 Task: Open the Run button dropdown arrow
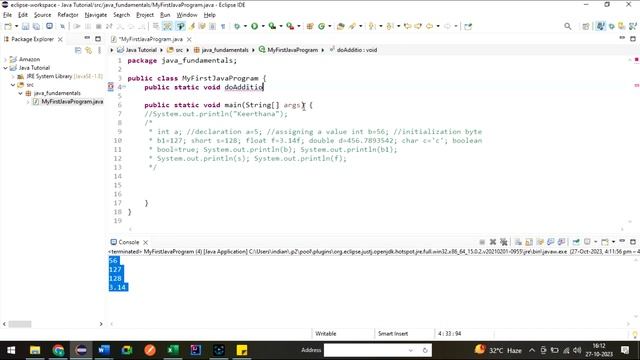(x=263, y=26)
